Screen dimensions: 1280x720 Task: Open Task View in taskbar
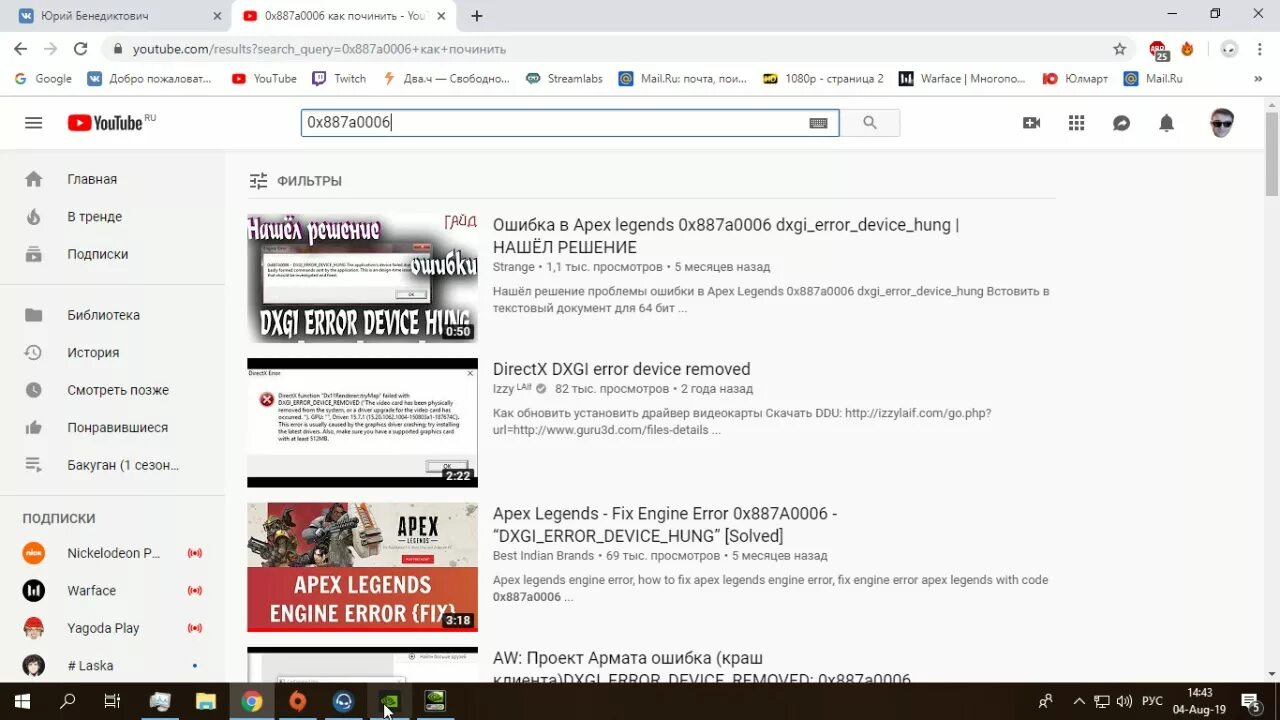point(112,701)
